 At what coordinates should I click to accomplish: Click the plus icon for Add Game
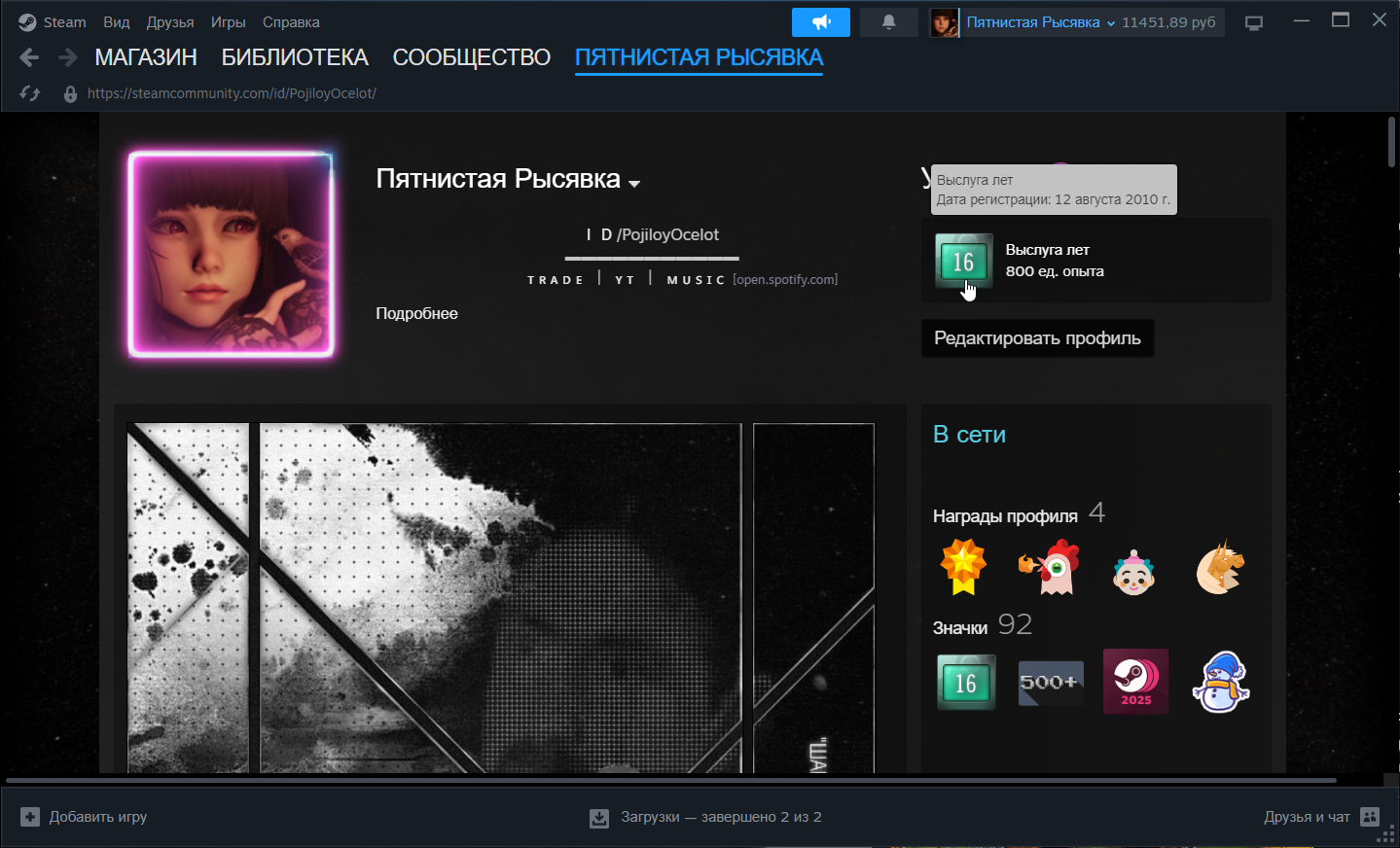pos(30,817)
